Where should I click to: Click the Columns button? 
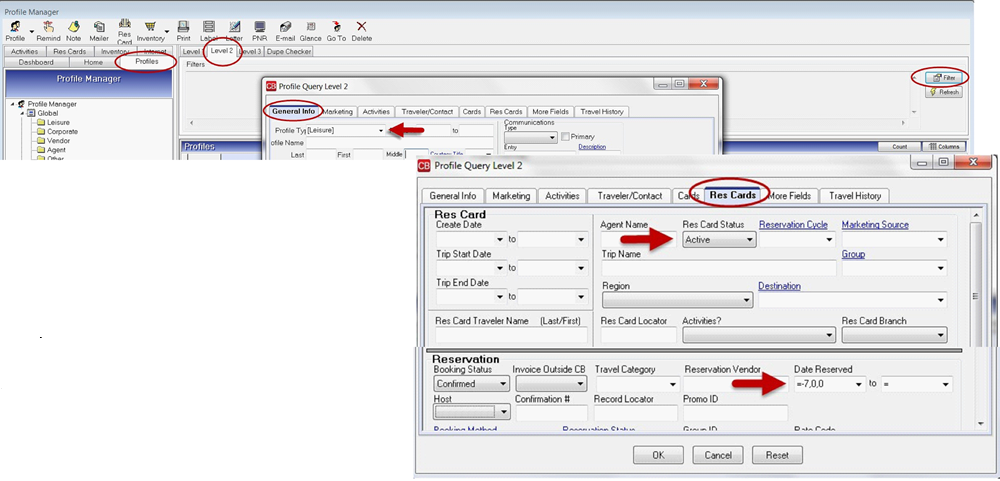coord(945,147)
